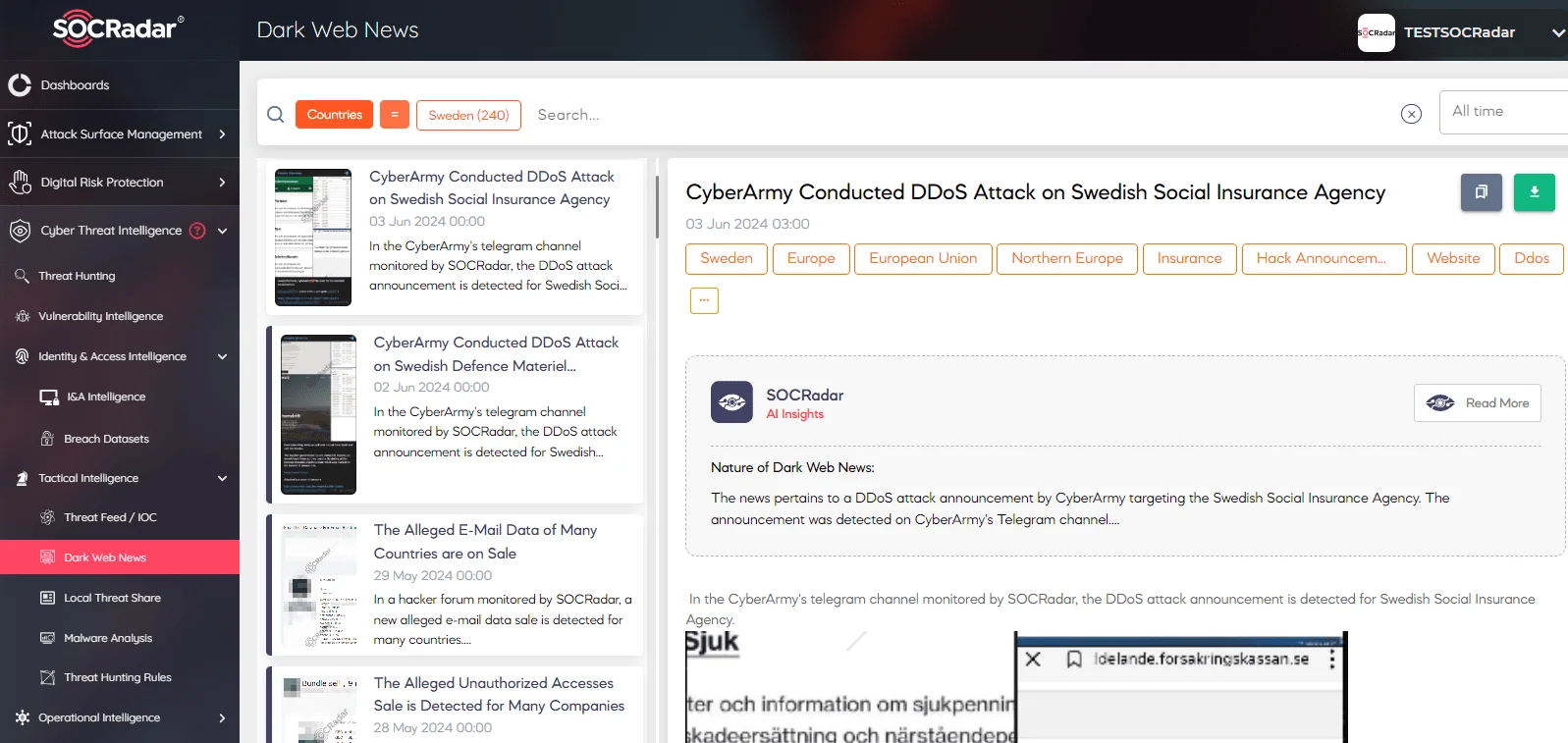Select the Hack Announcem... tag
The width and height of the screenshot is (1568, 743).
1324,258
